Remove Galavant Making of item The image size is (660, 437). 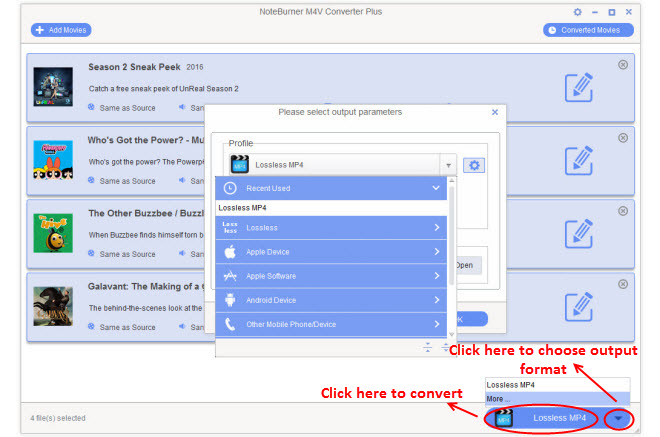pos(623,284)
